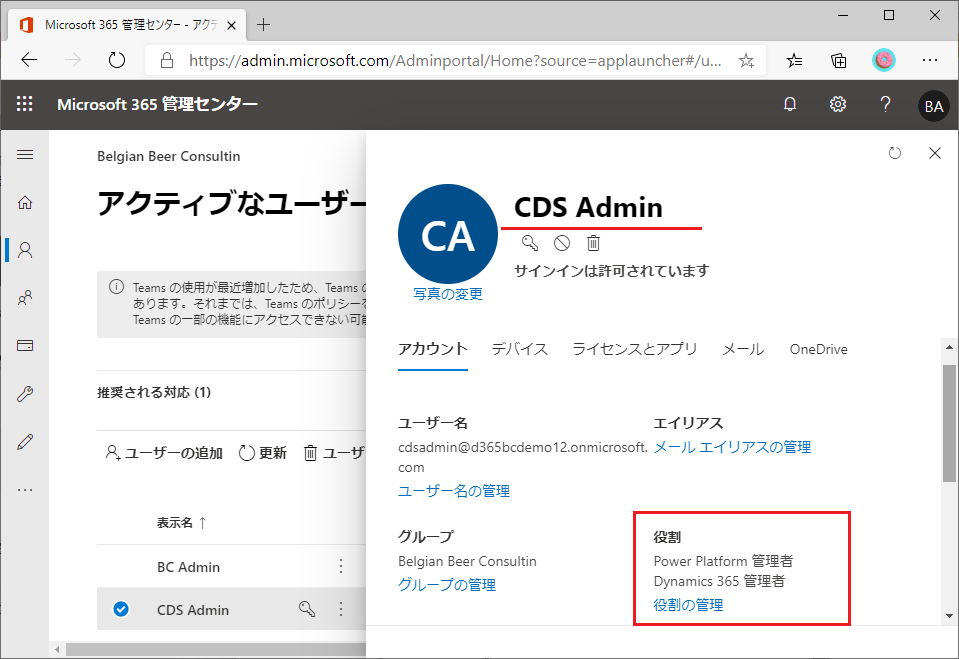Block sign-in icon under CDS Admin
The height and width of the screenshot is (659, 959).
[x=561, y=243]
